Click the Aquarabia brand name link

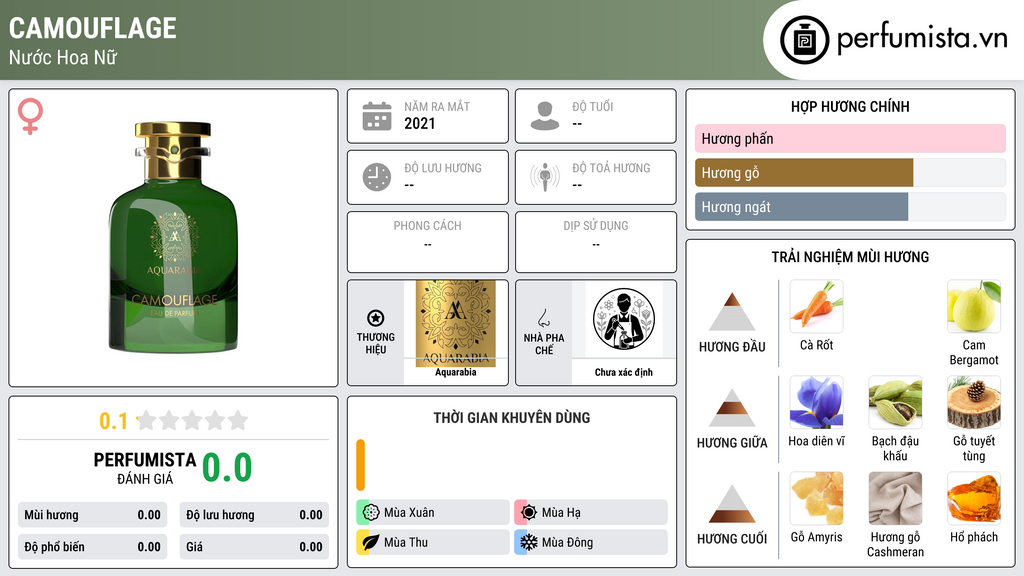click(456, 372)
